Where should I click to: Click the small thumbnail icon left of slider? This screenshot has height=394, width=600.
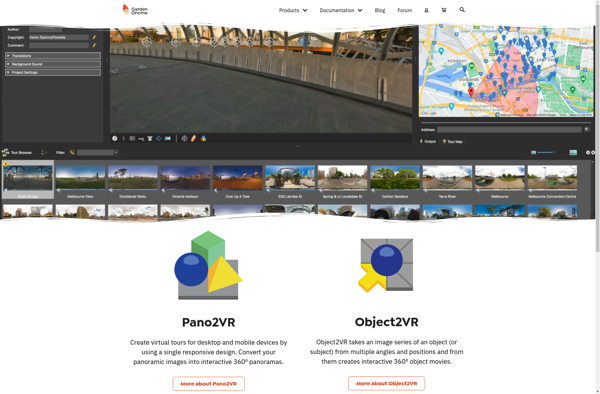[533, 153]
